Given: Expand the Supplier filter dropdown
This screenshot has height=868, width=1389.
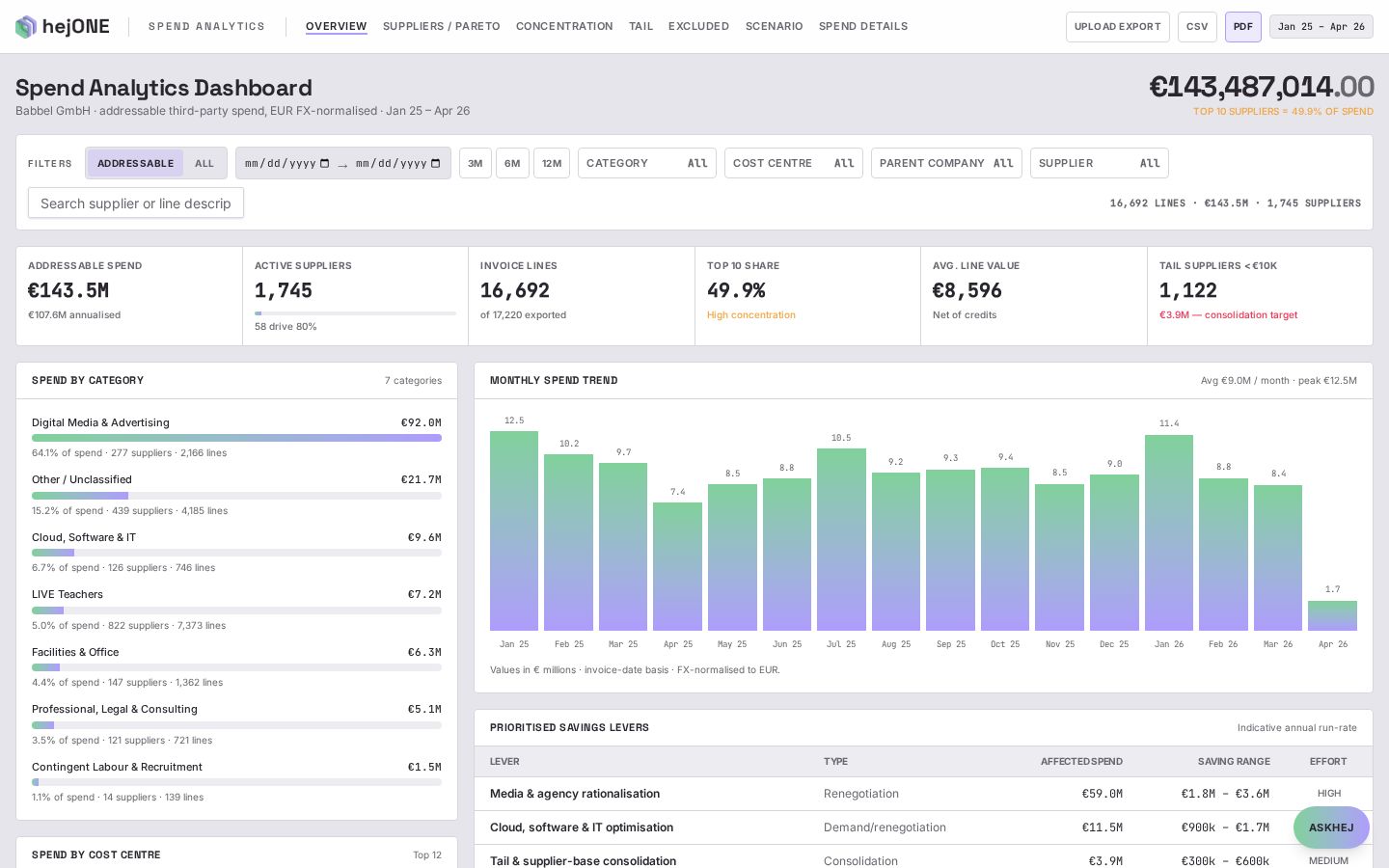Looking at the screenshot, I should (x=1100, y=163).
